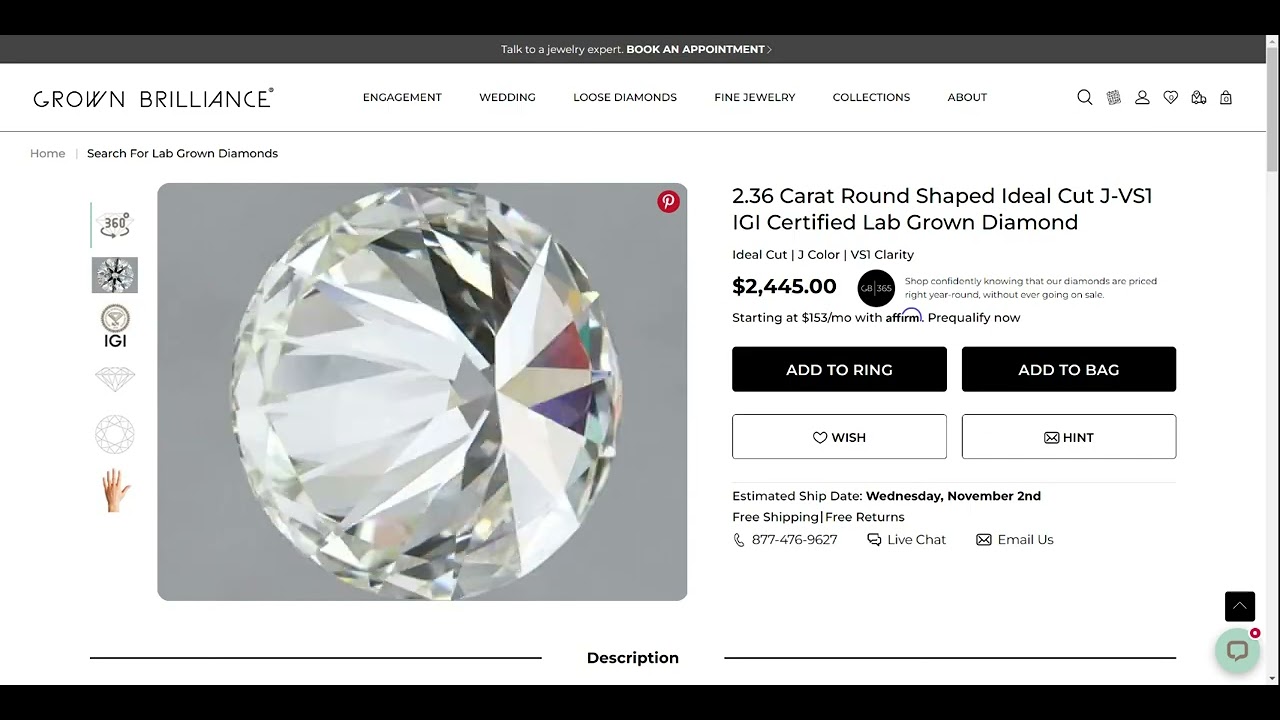
Task: Open Prequalify now with Affirm link
Action: (x=973, y=317)
